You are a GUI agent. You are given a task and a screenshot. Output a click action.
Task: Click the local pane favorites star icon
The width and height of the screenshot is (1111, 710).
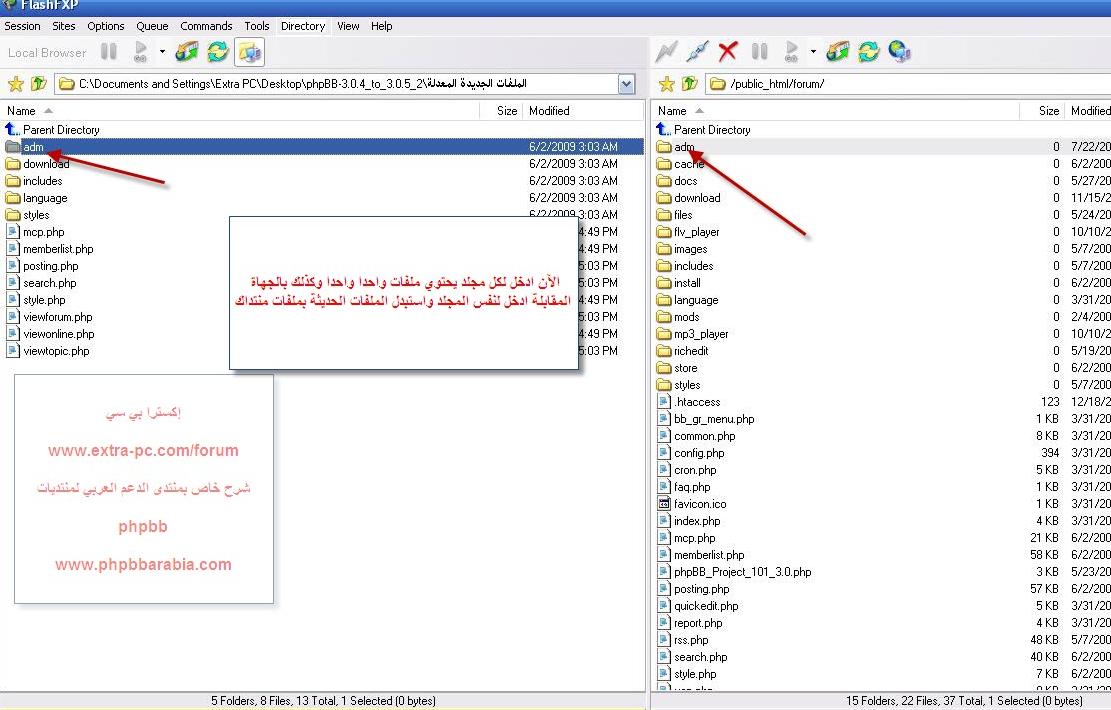coord(16,84)
